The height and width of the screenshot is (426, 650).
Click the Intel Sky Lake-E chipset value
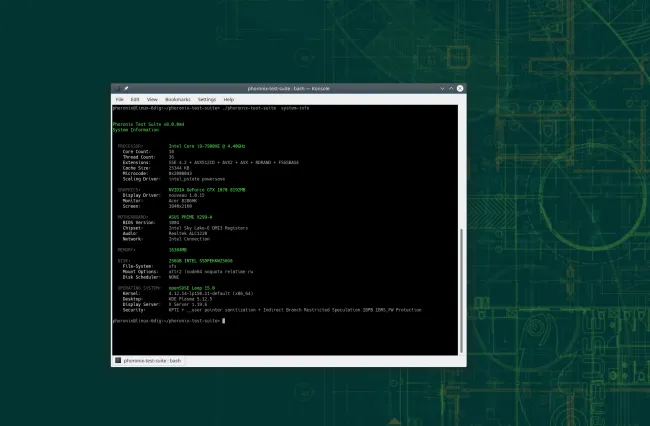click(208, 228)
